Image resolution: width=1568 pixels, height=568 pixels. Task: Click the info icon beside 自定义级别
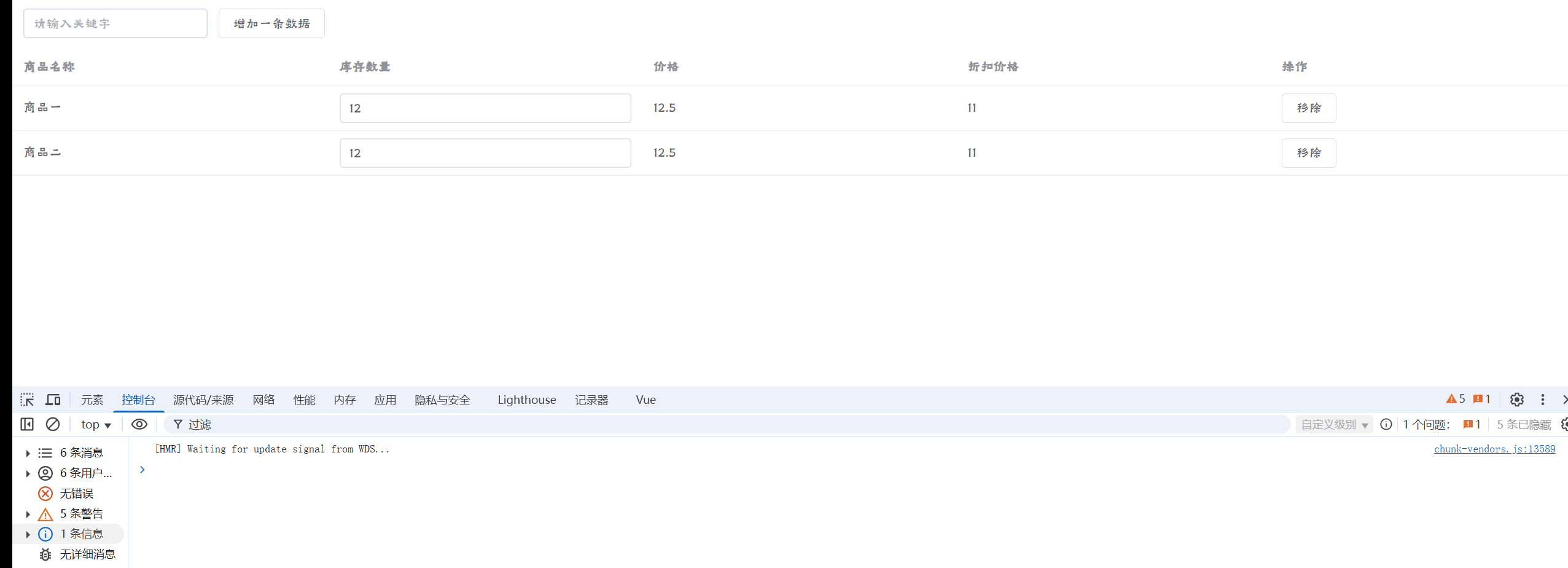1386,424
